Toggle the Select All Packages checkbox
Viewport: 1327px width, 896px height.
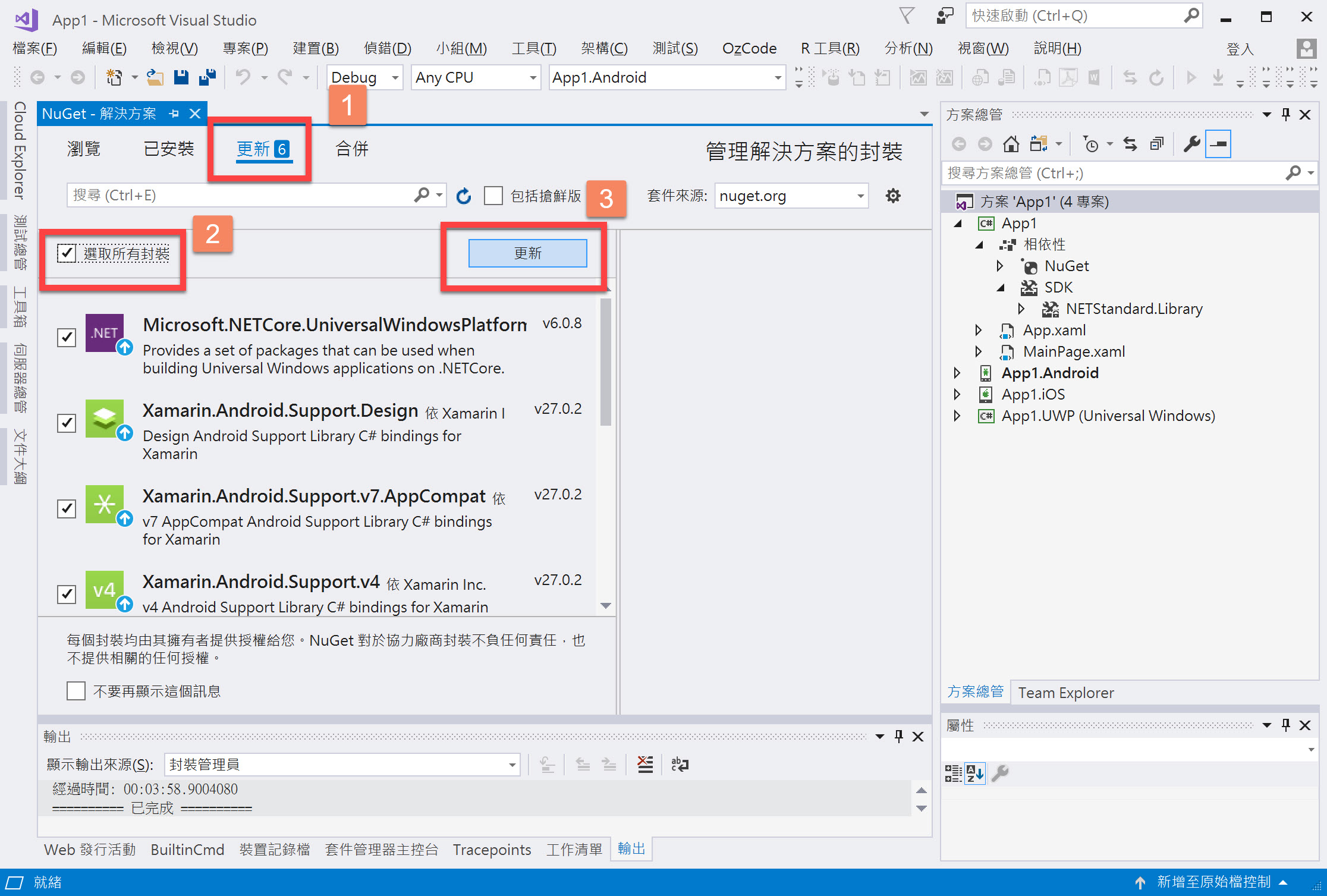click(x=67, y=253)
